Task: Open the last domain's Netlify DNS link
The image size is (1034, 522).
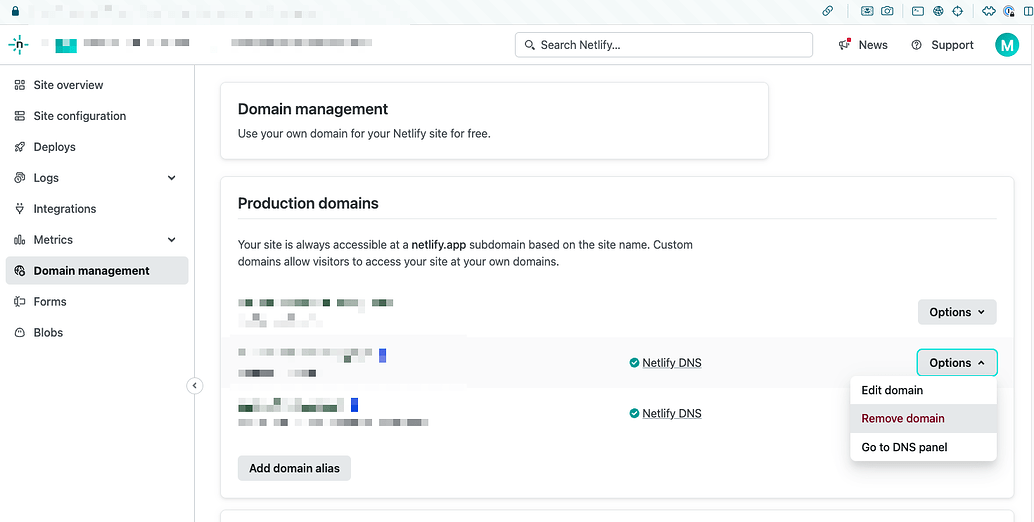Action: (671, 413)
